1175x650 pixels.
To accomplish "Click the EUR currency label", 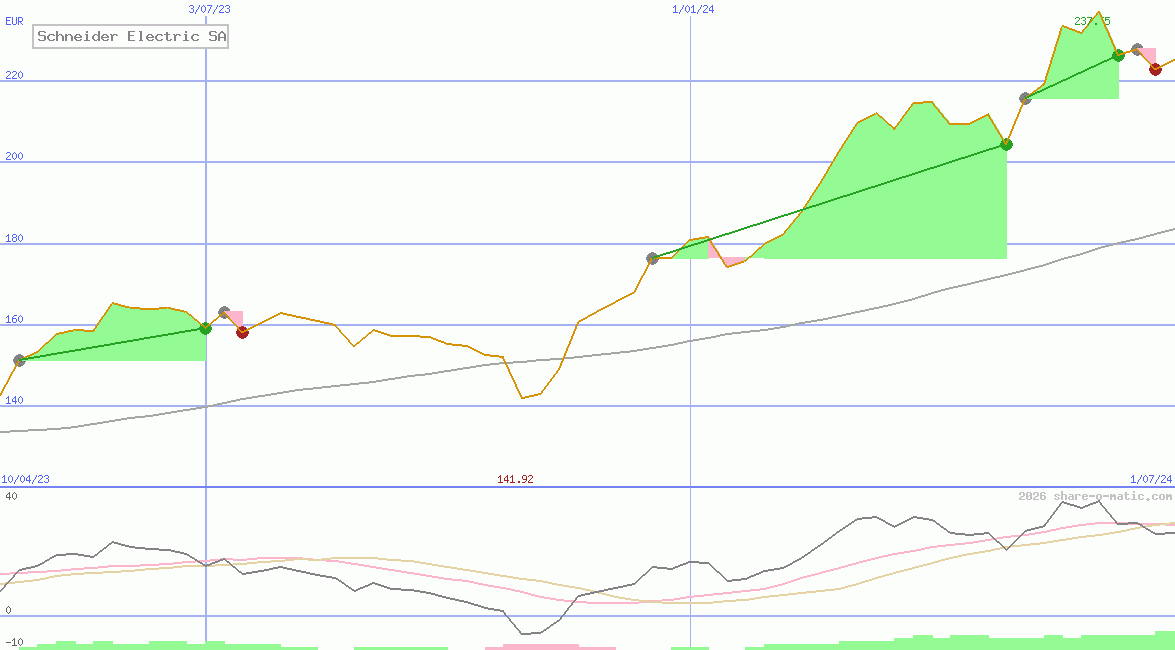I will click(x=14, y=20).
